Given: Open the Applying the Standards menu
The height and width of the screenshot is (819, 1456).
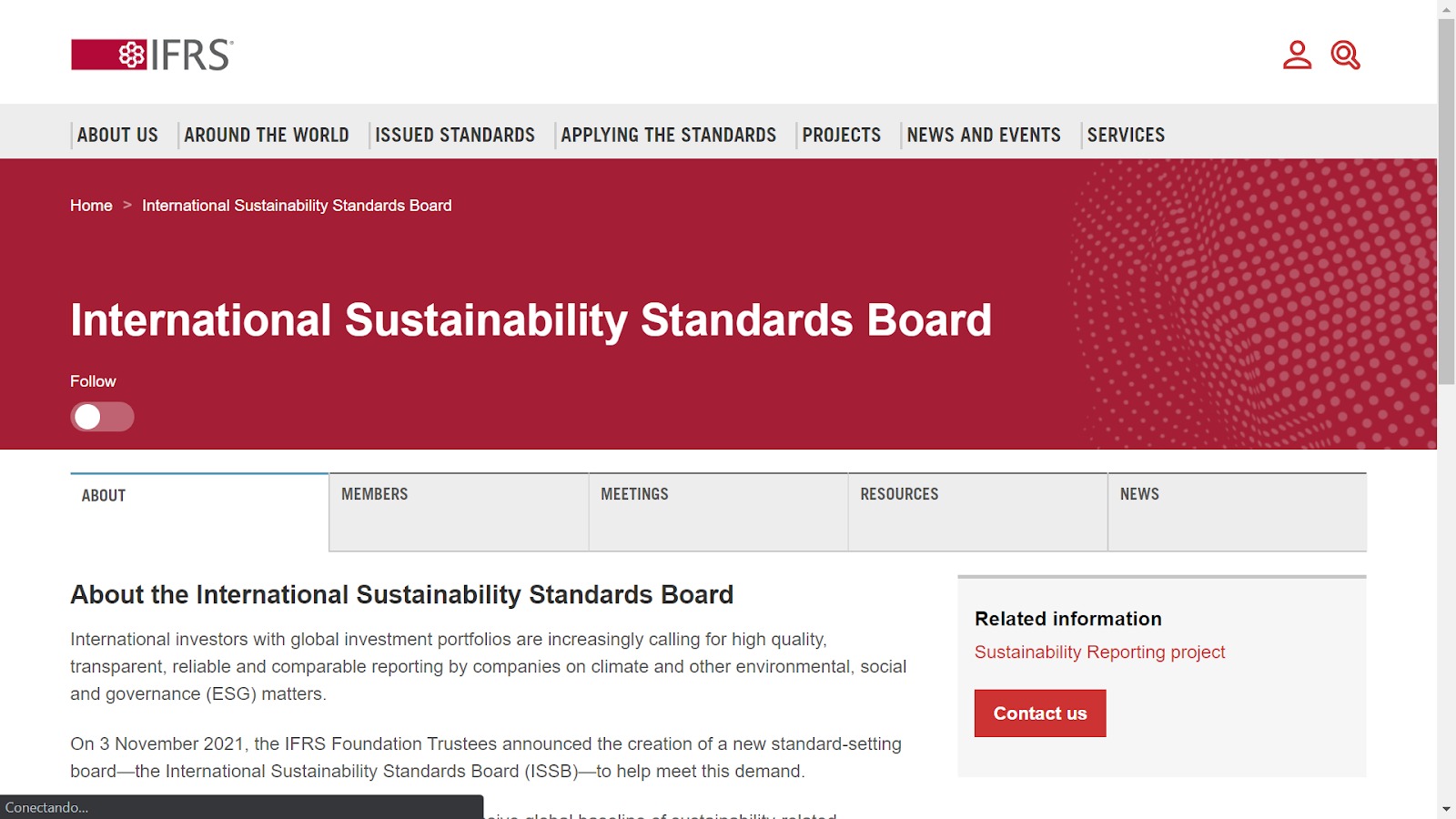Looking at the screenshot, I should click(x=669, y=135).
